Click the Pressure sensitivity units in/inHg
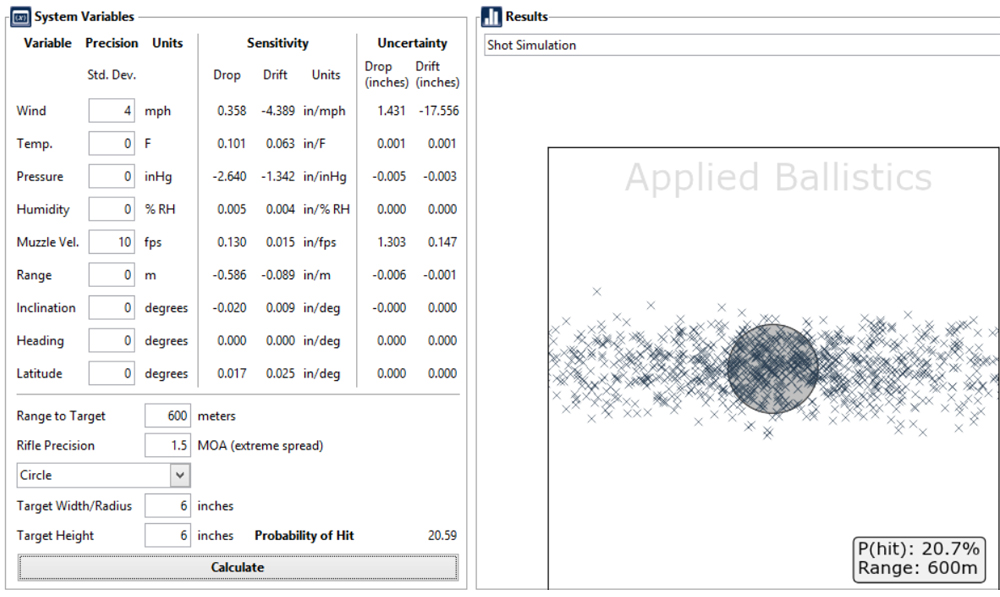This screenshot has height=597, width=1000. pyautogui.click(x=325, y=177)
